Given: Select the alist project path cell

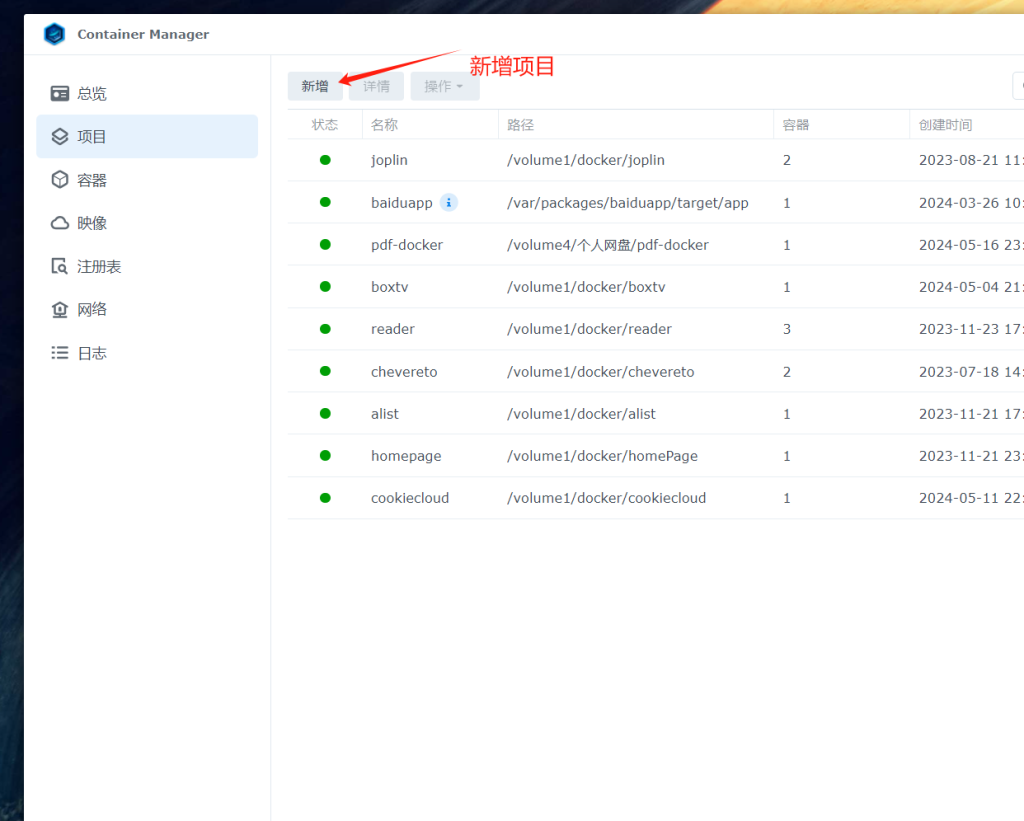Looking at the screenshot, I should [580, 413].
